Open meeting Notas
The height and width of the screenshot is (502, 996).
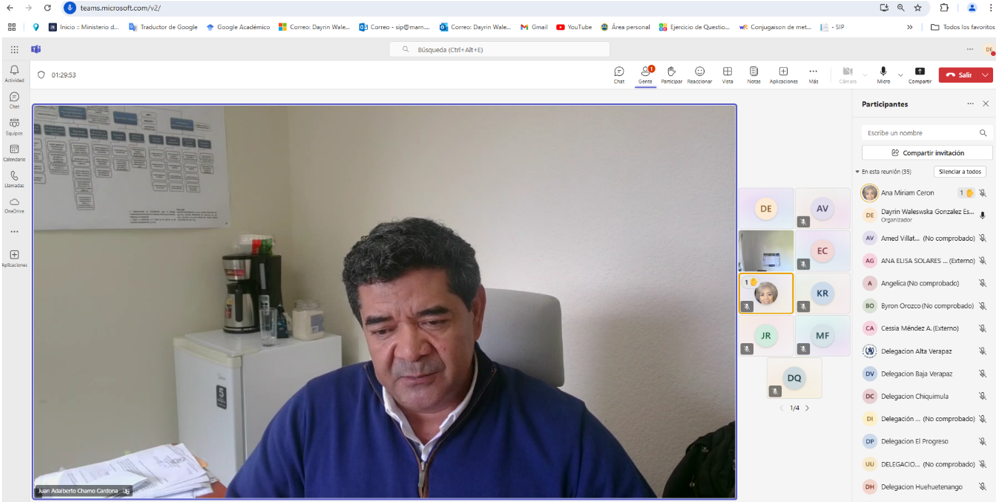tap(753, 74)
